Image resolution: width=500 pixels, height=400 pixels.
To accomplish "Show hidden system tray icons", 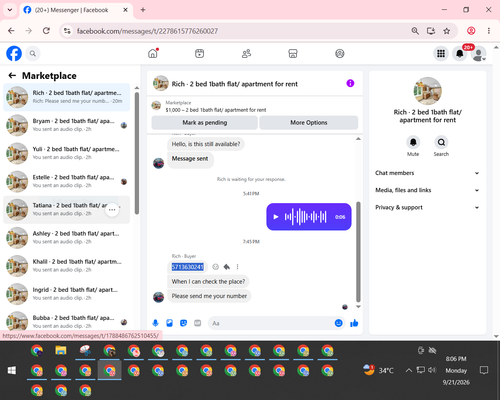I will tap(409, 370).
